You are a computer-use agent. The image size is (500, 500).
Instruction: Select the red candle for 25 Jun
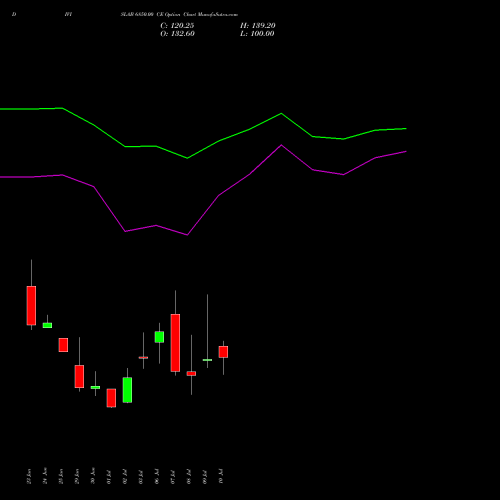pos(63,345)
